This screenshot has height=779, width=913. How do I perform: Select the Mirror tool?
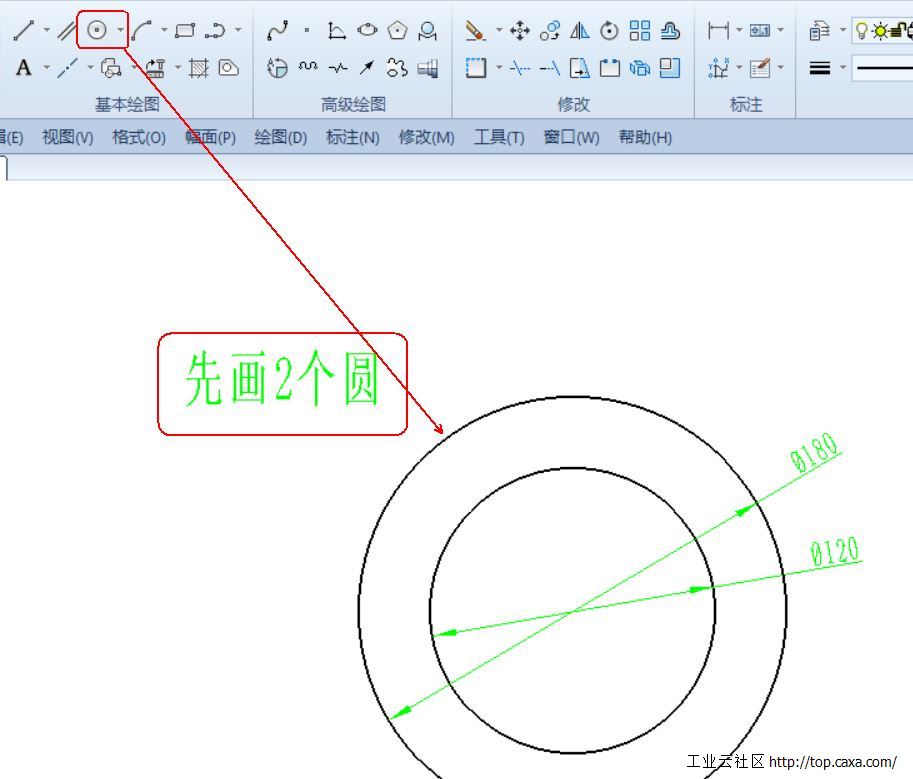point(579,30)
